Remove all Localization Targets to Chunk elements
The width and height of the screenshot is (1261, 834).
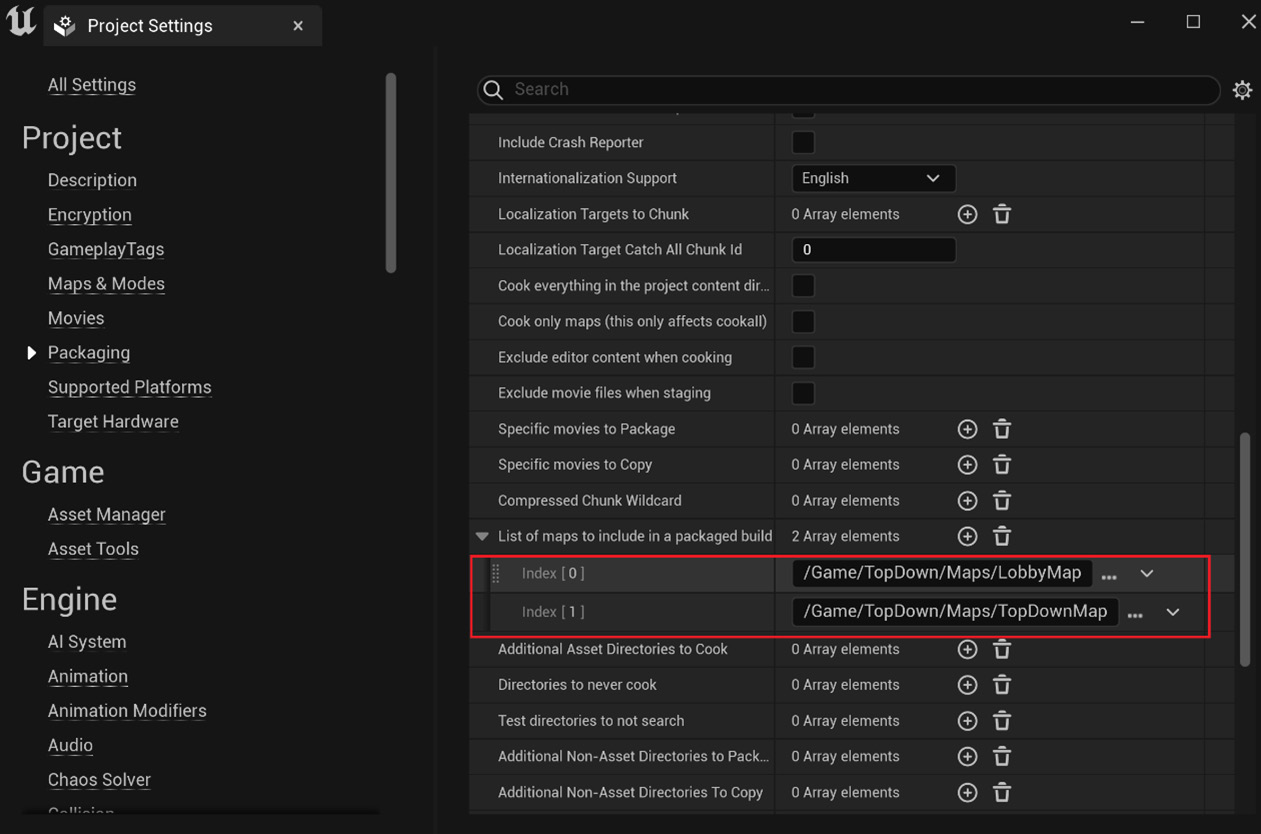click(1002, 214)
